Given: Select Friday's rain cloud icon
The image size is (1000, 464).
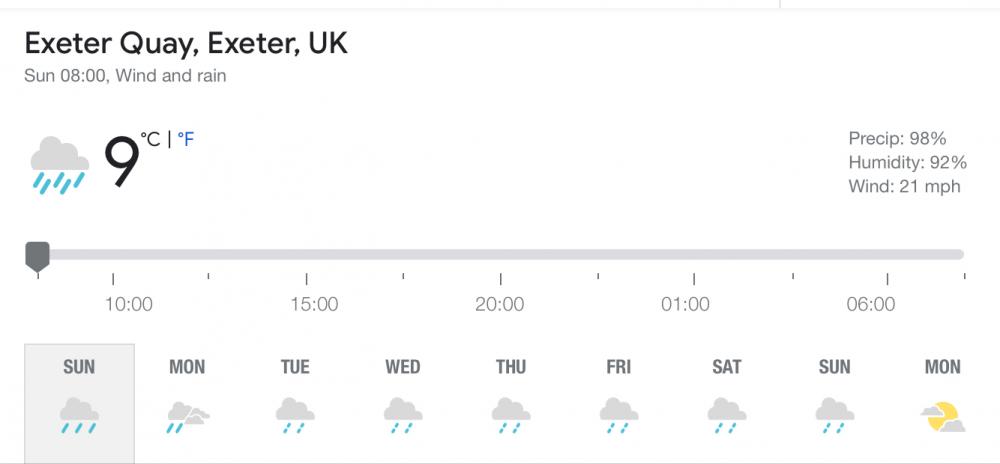Looking at the screenshot, I should (619, 416).
